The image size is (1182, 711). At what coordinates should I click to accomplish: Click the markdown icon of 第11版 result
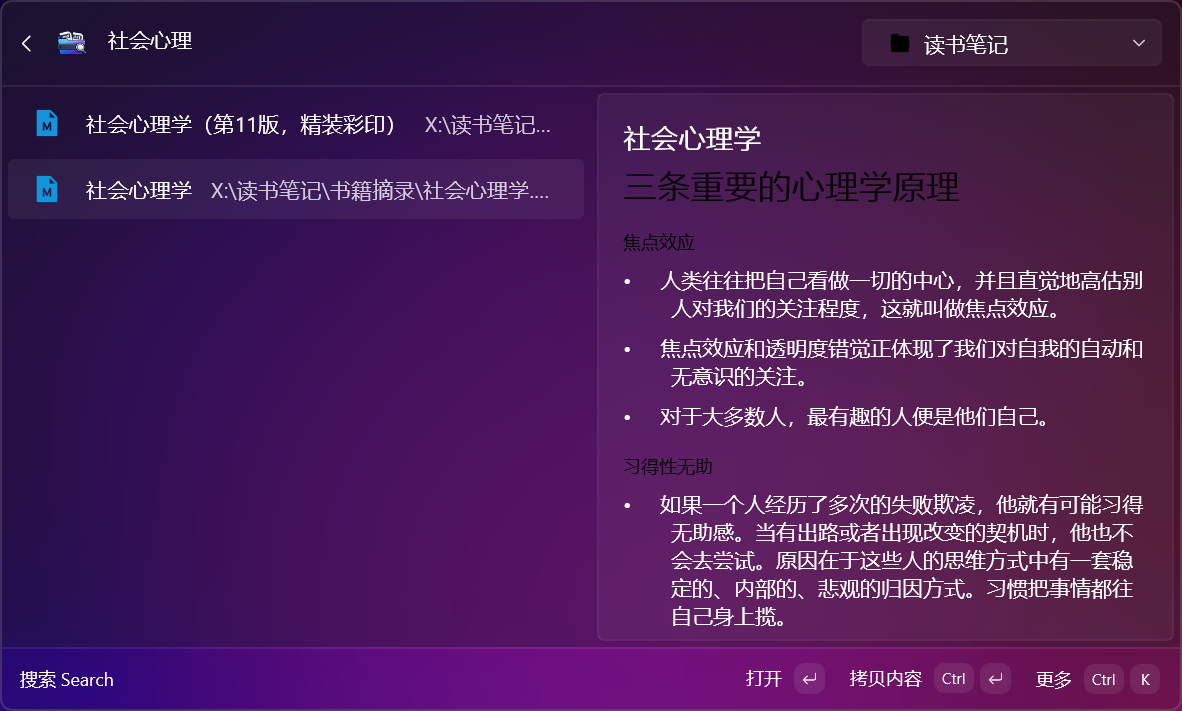coord(47,124)
